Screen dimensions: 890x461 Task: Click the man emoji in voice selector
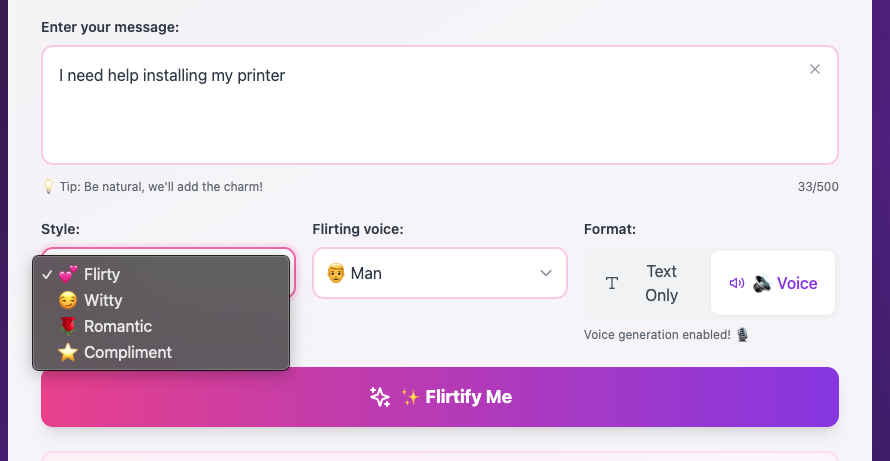[336, 273]
